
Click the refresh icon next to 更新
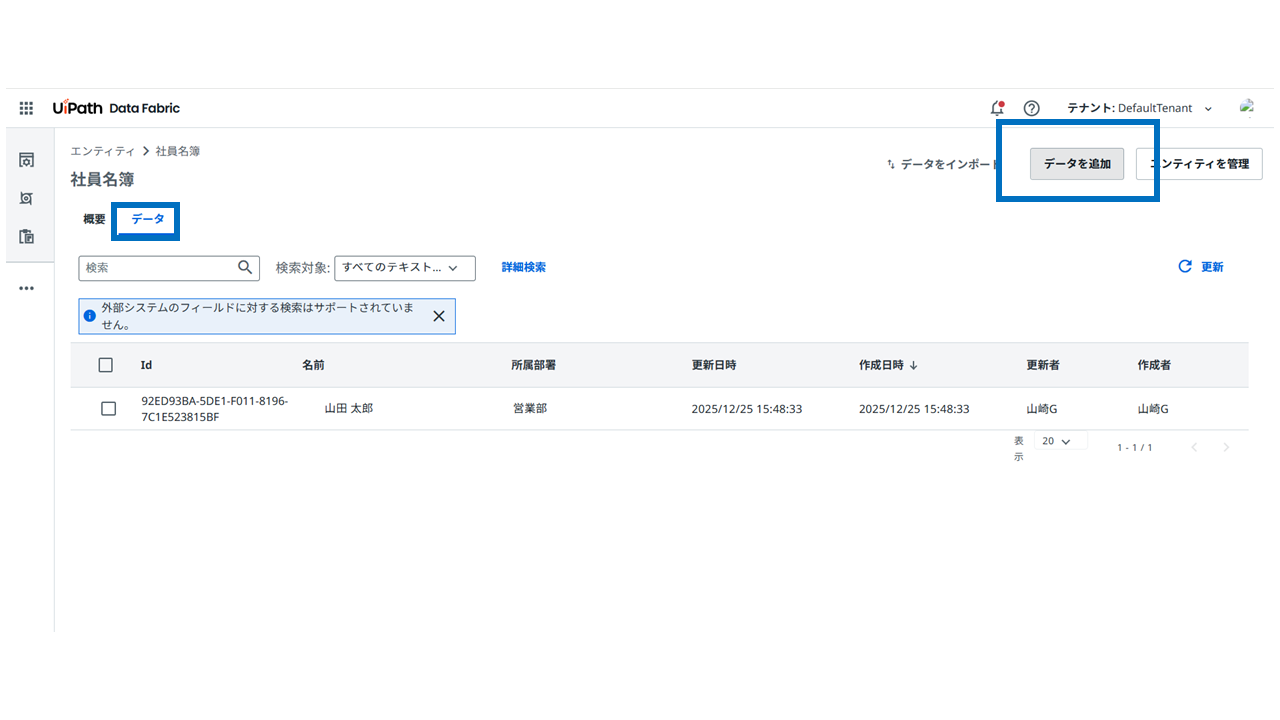coord(1184,266)
